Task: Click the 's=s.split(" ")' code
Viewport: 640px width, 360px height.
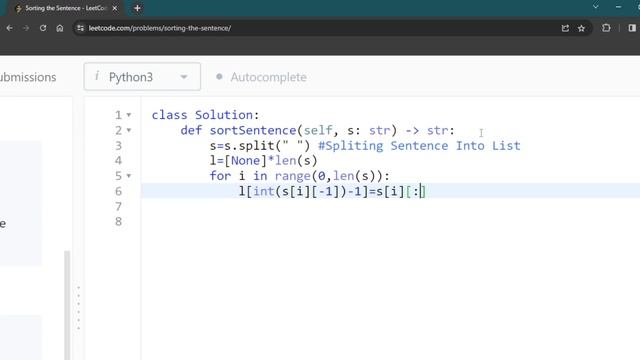Action: pyautogui.click(x=260, y=146)
